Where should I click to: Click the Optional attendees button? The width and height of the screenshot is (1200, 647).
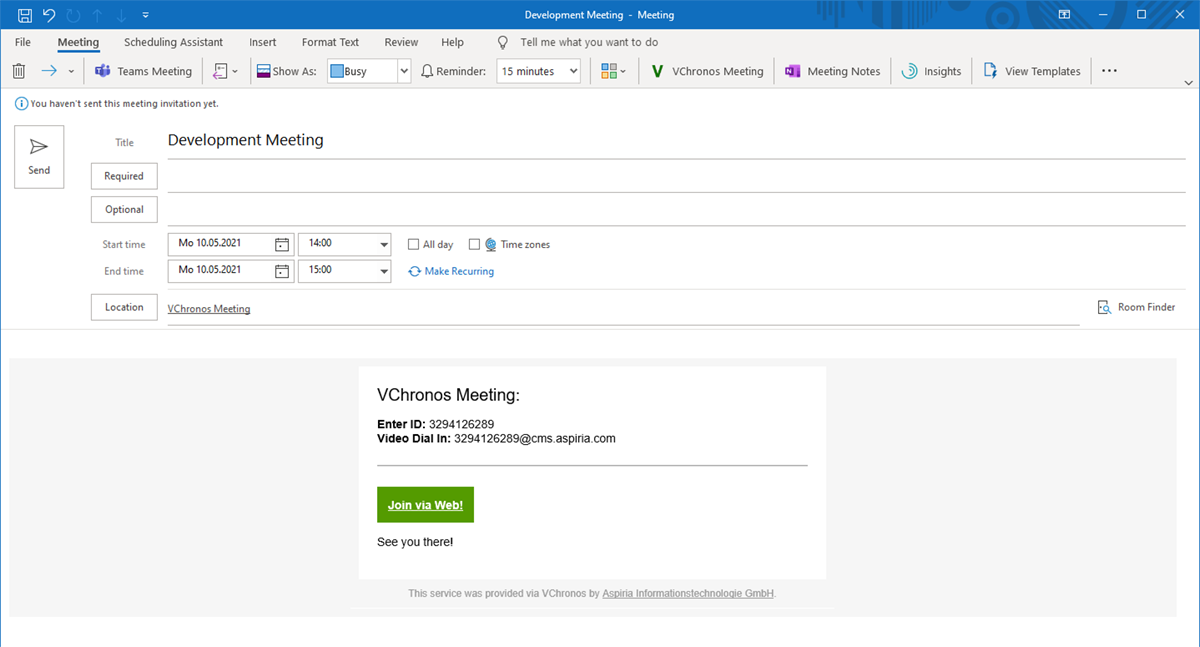[x=124, y=210]
